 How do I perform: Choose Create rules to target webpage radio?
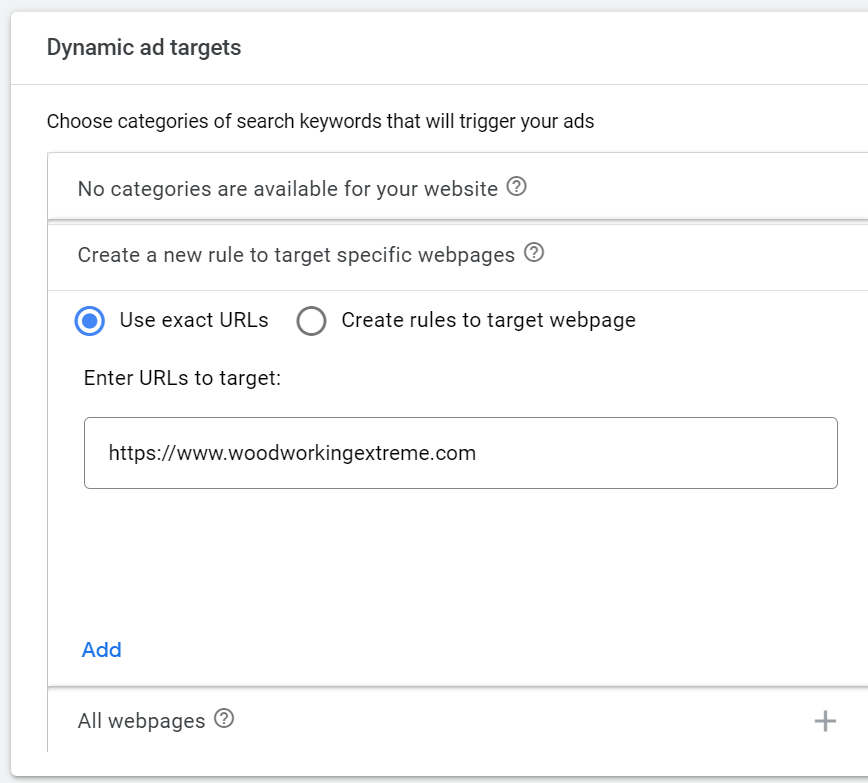coord(312,321)
